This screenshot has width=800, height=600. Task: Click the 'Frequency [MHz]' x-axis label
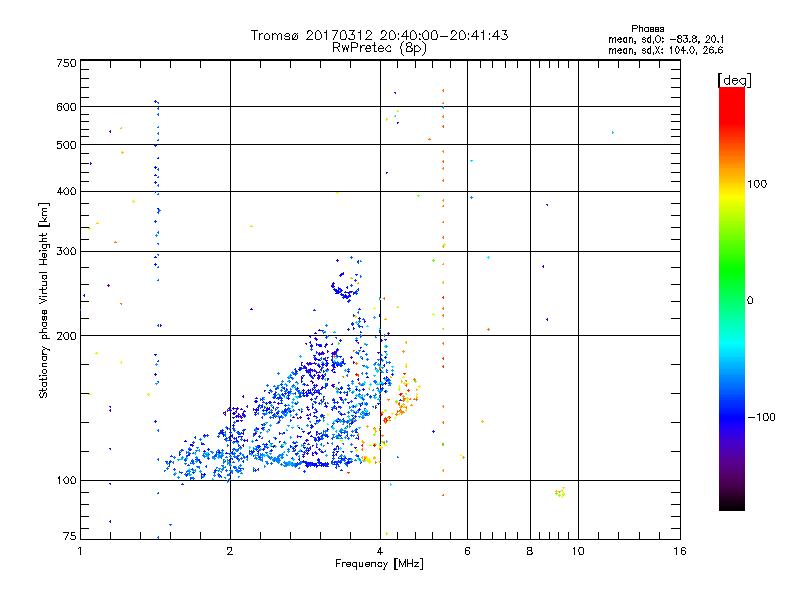[379, 564]
